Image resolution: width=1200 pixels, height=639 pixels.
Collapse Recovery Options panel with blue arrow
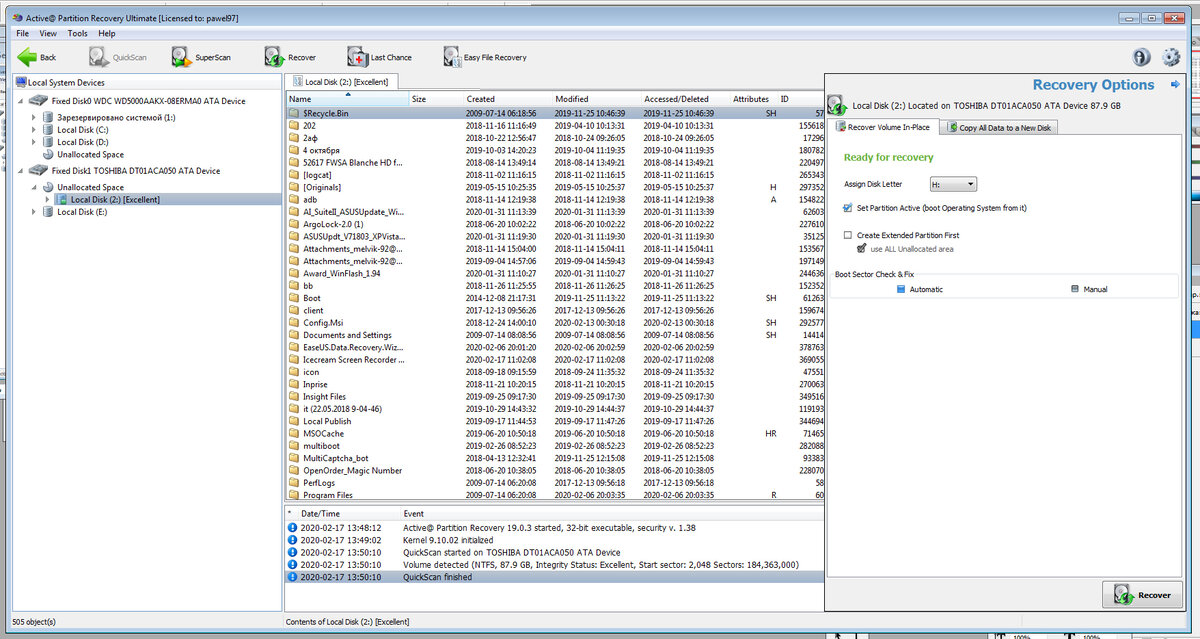pos(1174,85)
